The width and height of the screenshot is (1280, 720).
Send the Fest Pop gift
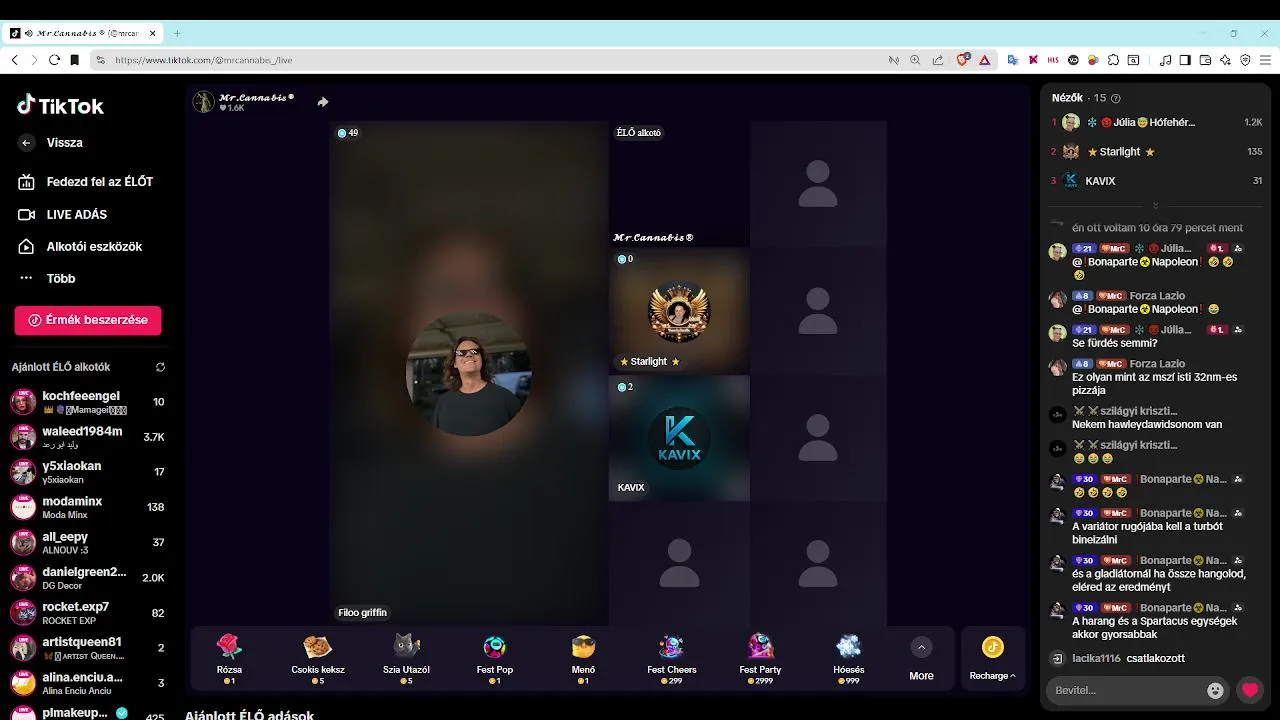(x=494, y=659)
